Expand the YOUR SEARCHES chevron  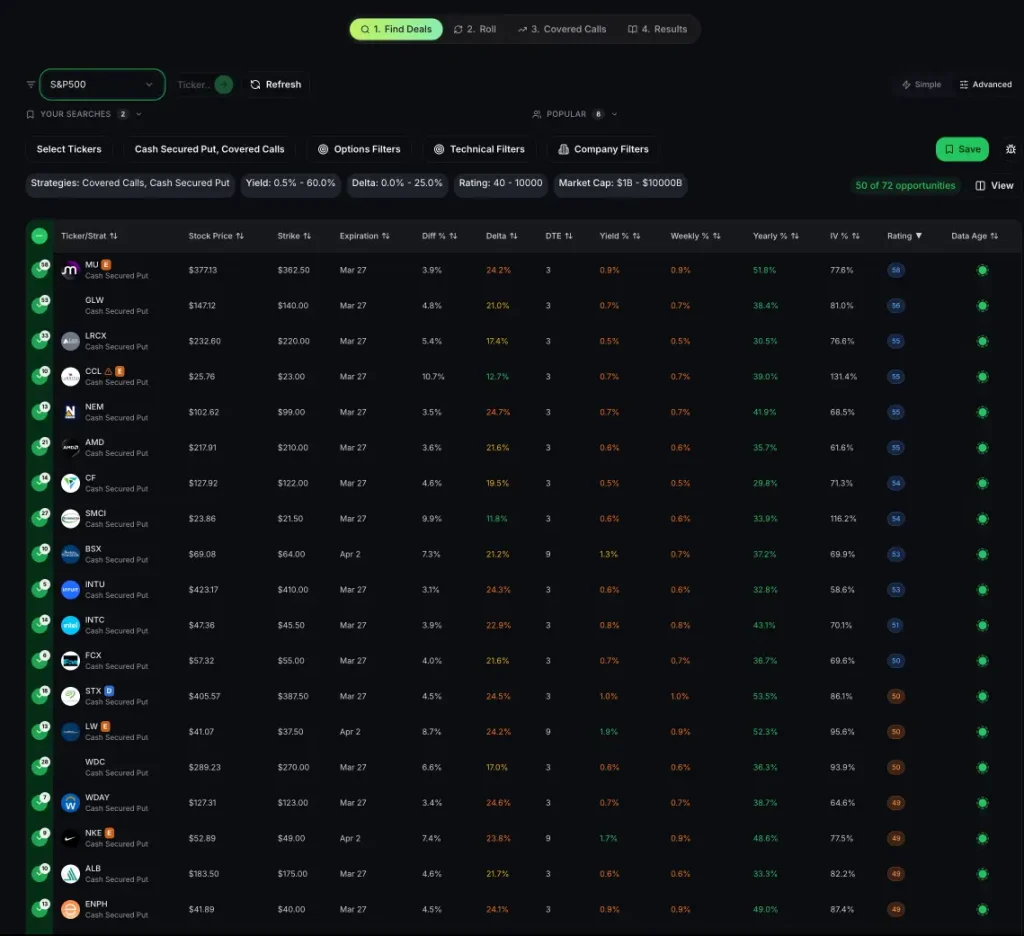(136, 114)
